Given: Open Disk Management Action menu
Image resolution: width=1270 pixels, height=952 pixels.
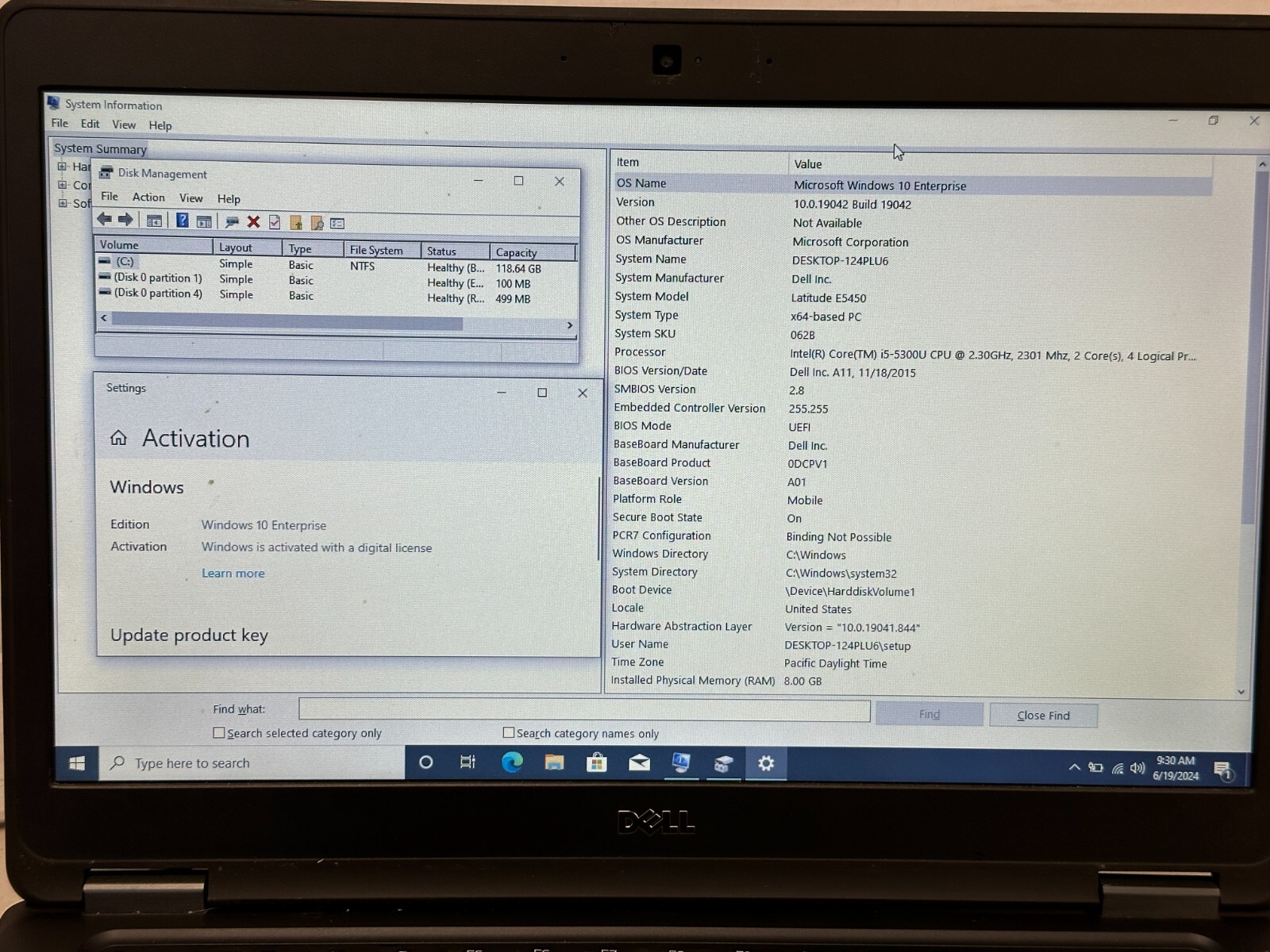Looking at the screenshot, I should coord(148,197).
